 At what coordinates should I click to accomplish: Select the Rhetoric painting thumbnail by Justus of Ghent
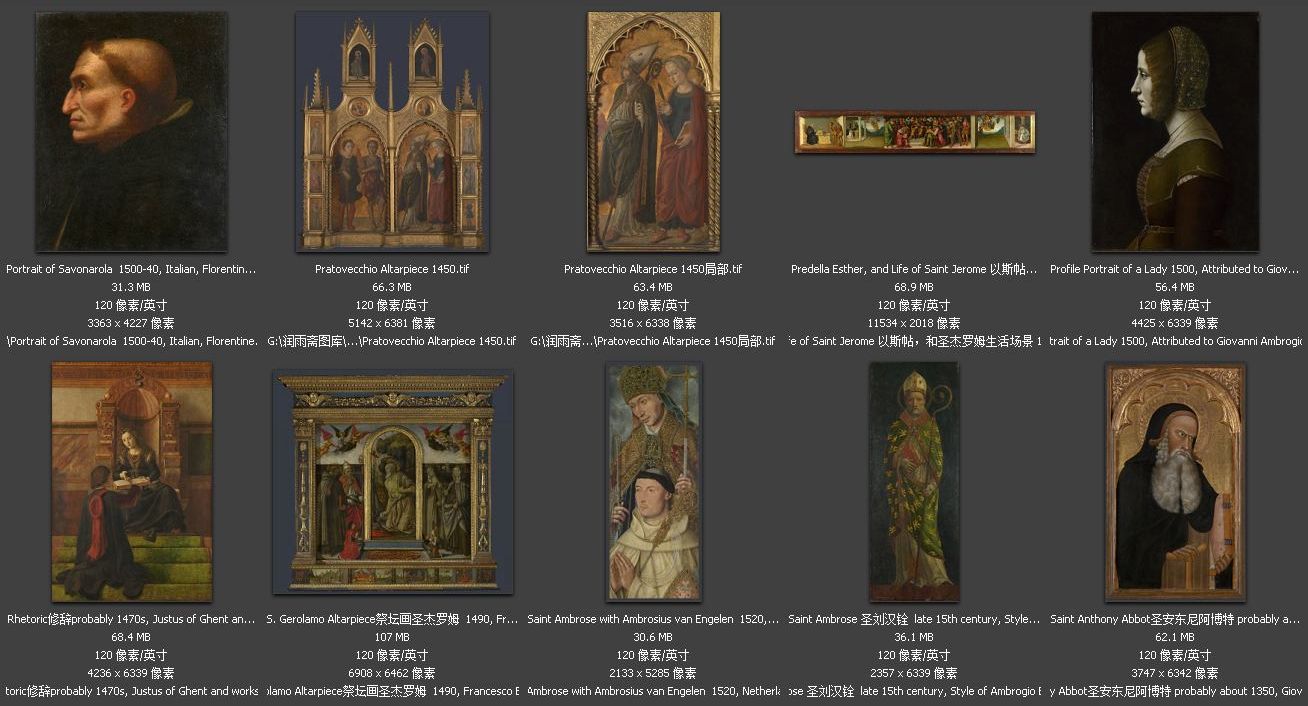(131, 482)
